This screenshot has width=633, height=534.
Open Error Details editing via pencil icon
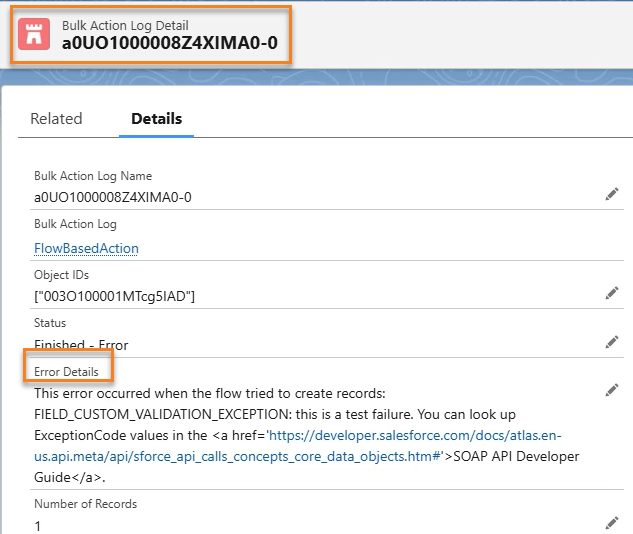612,391
